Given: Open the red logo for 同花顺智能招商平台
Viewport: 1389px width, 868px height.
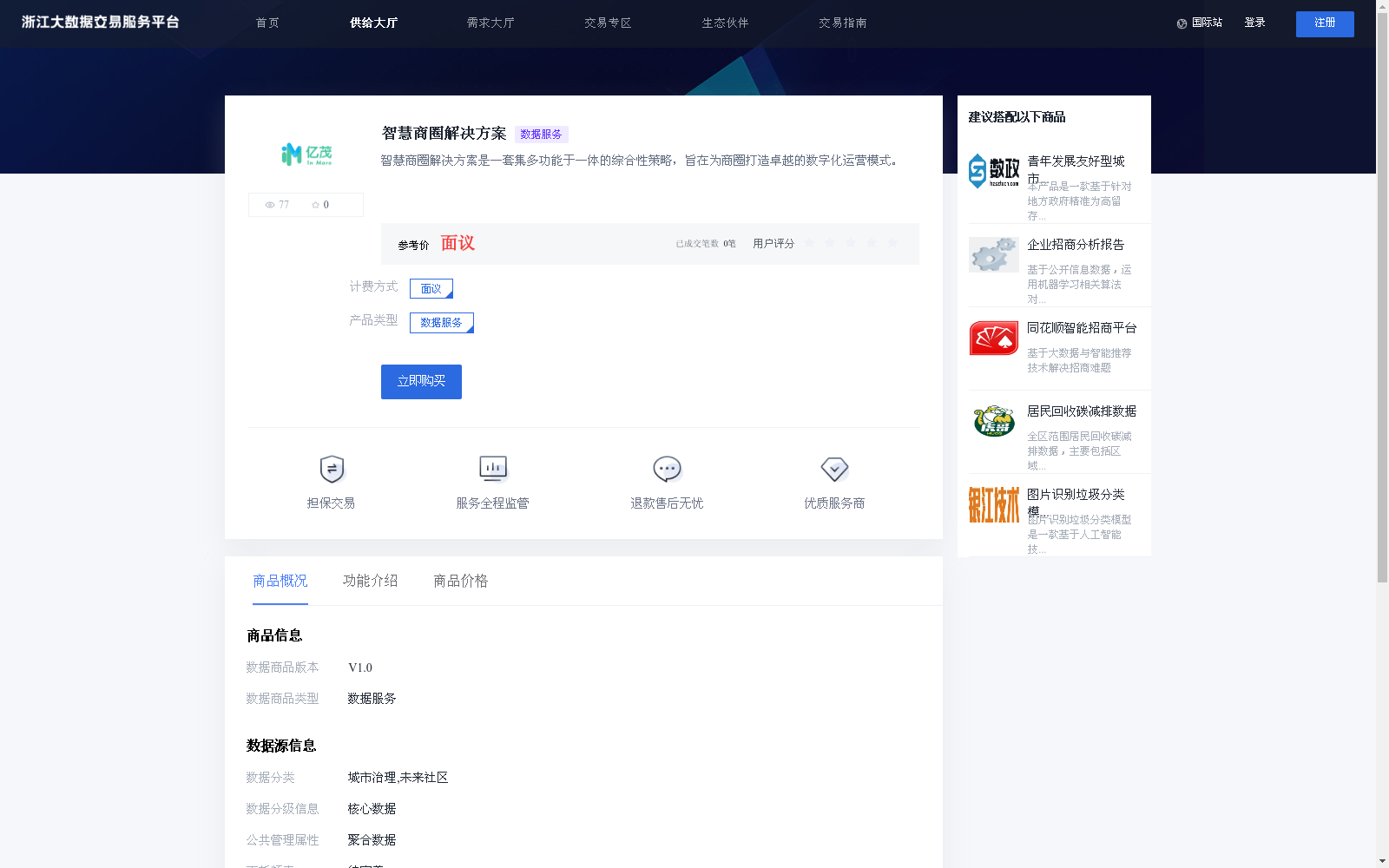Looking at the screenshot, I should click(x=994, y=338).
